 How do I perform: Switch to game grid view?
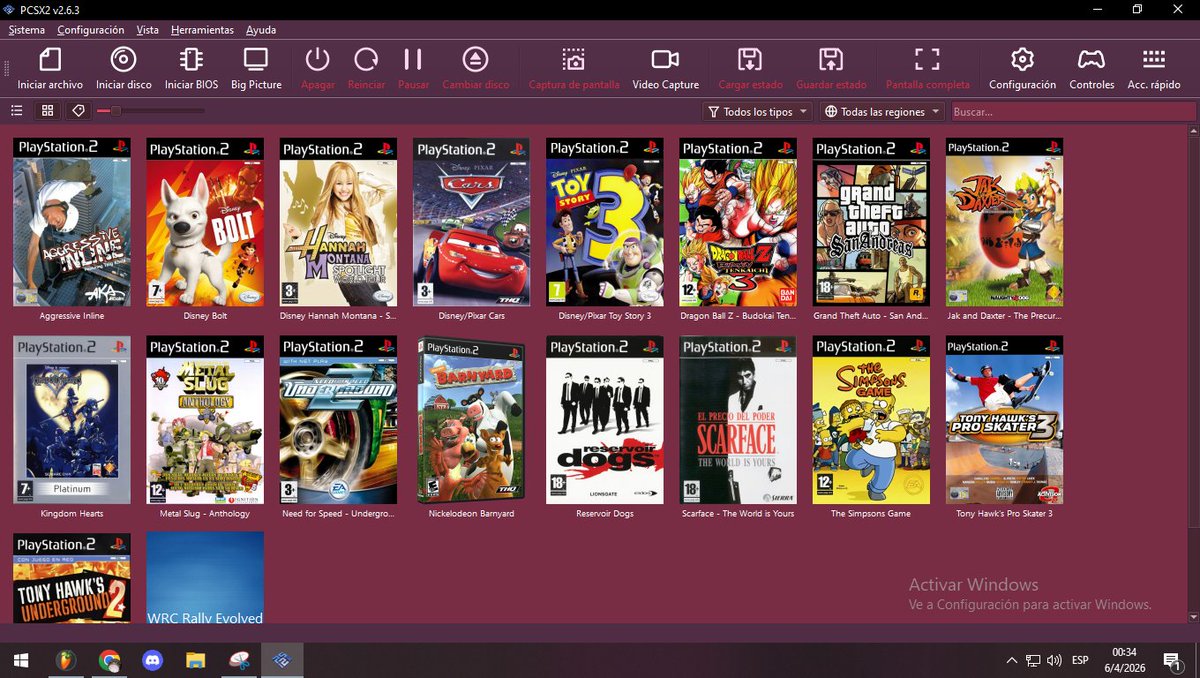click(47, 111)
